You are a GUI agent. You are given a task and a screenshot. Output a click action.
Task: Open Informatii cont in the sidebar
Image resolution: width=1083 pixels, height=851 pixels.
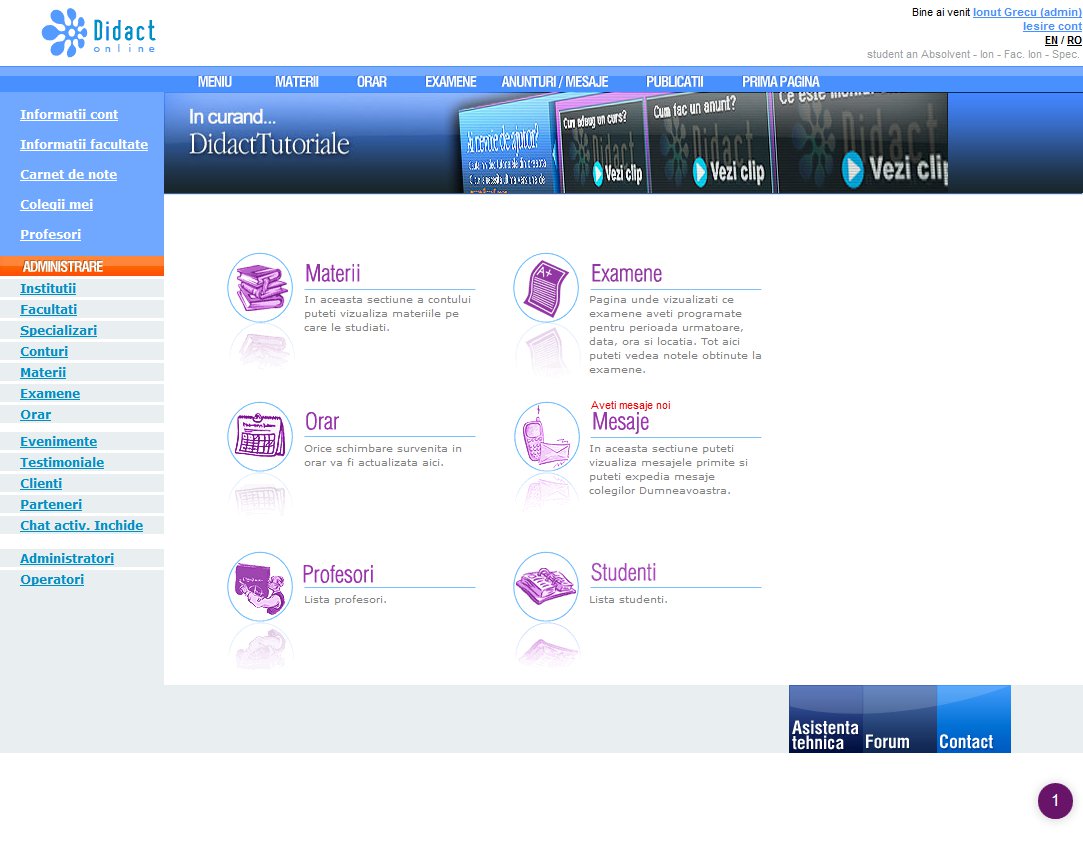(69, 115)
